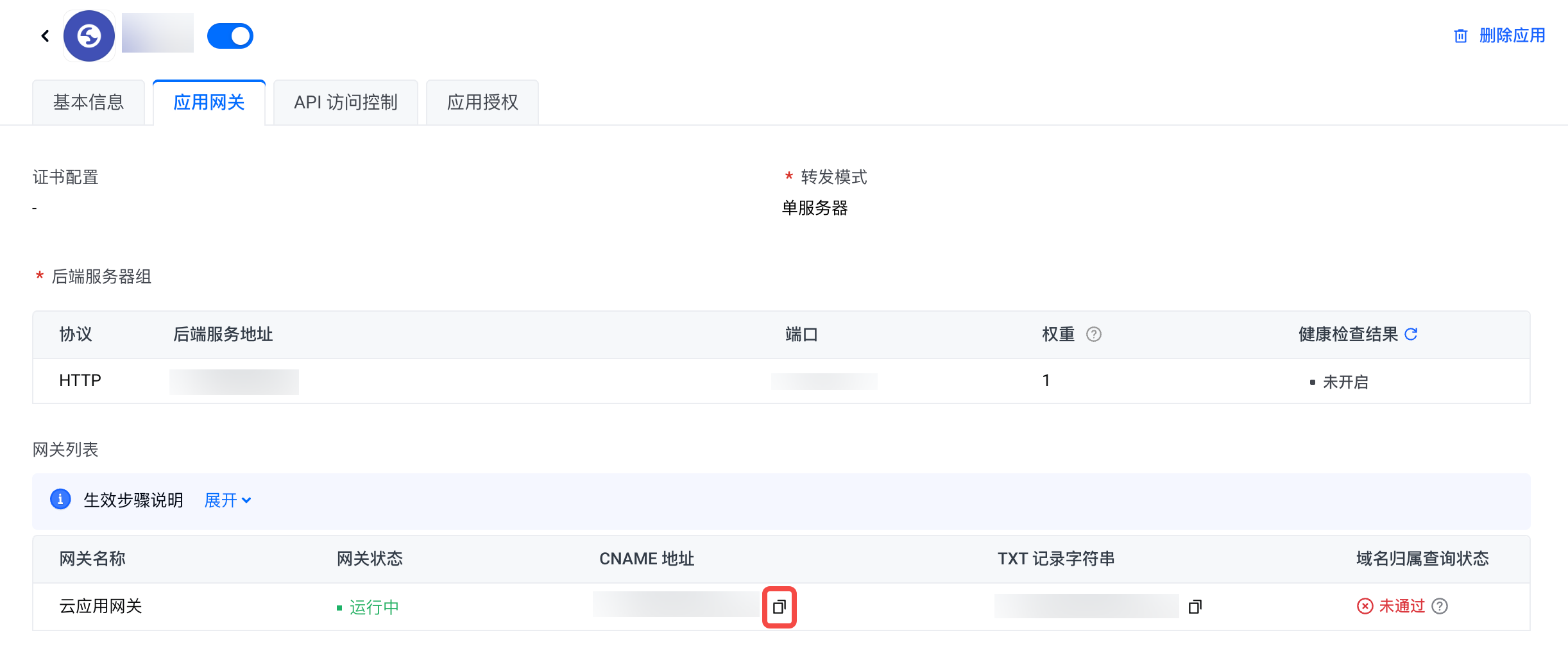This screenshot has width=1568, height=658.
Task: Click the 运行中 gateway status
Action: click(x=374, y=607)
